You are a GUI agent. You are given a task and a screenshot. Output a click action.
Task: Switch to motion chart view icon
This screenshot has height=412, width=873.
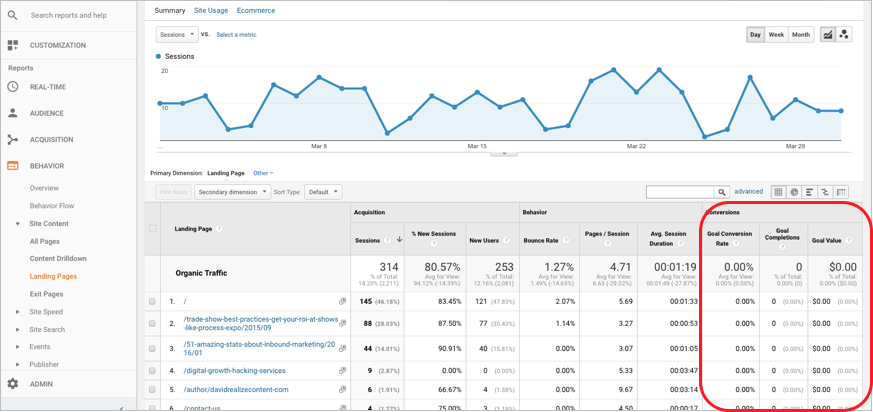[844, 35]
